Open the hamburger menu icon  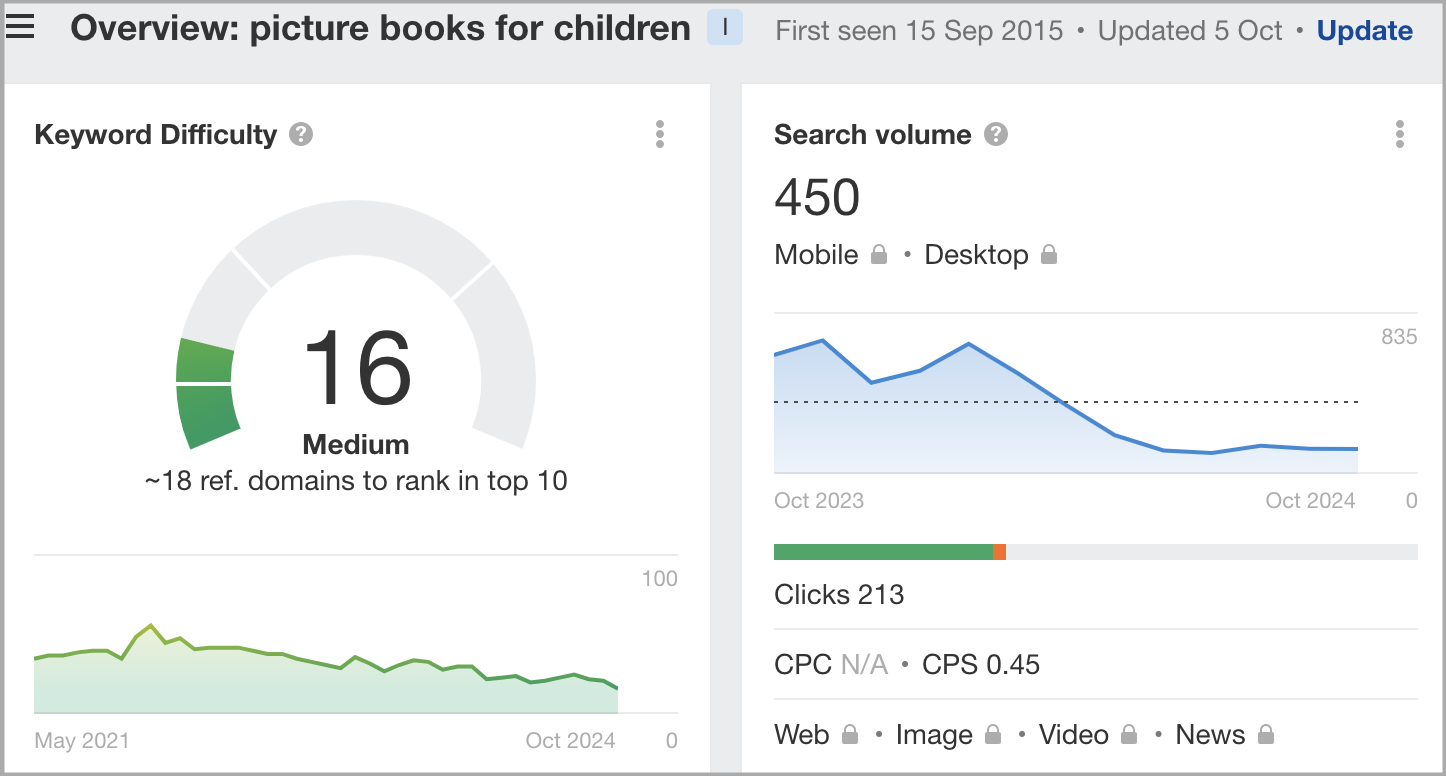(20, 28)
